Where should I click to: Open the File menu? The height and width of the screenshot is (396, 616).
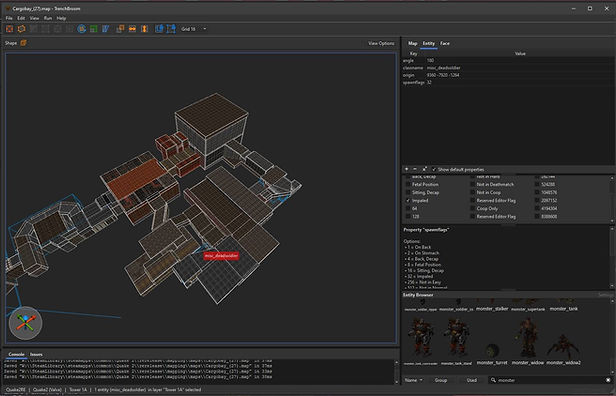(x=9, y=18)
